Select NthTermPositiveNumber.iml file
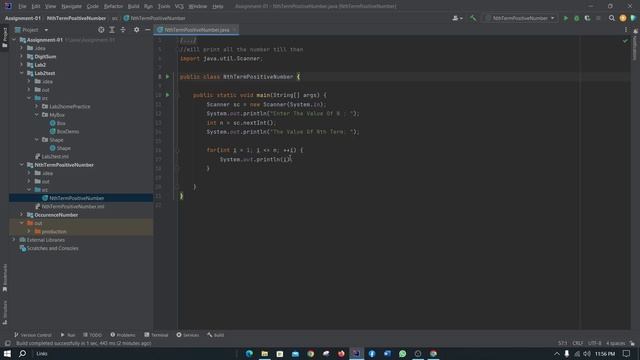640x360 pixels. click(69, 207)
